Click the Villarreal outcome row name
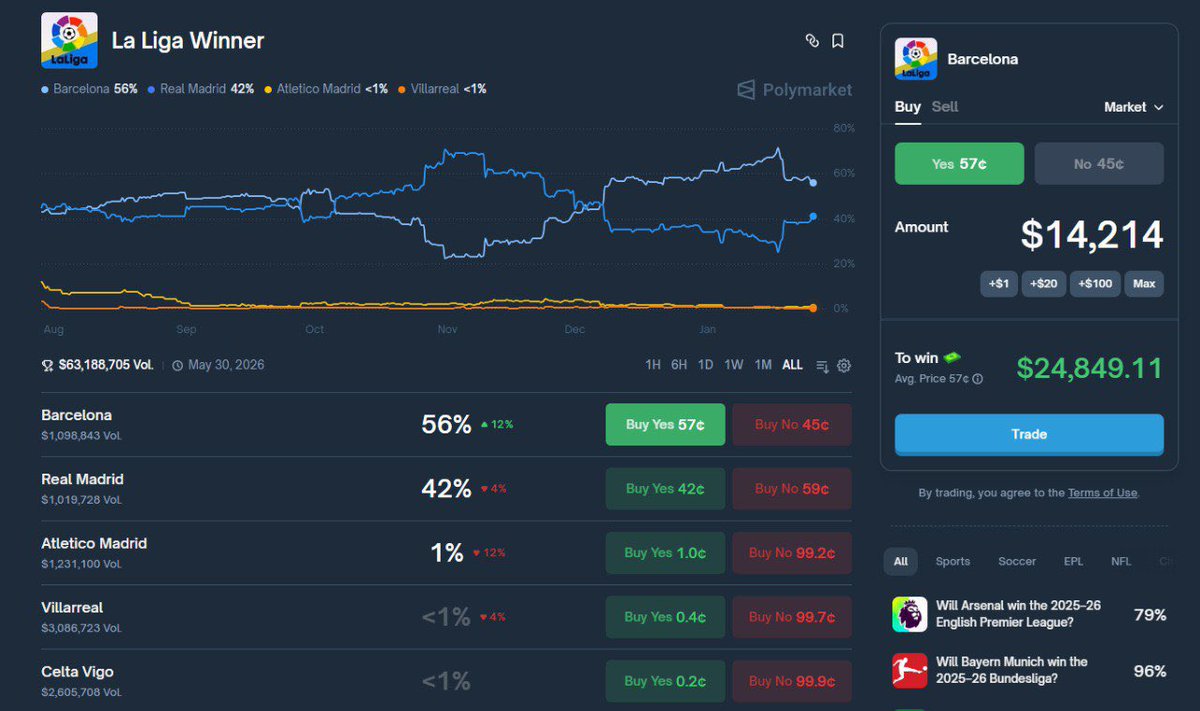The image size is (1200, 711). [x=72, y=607]
